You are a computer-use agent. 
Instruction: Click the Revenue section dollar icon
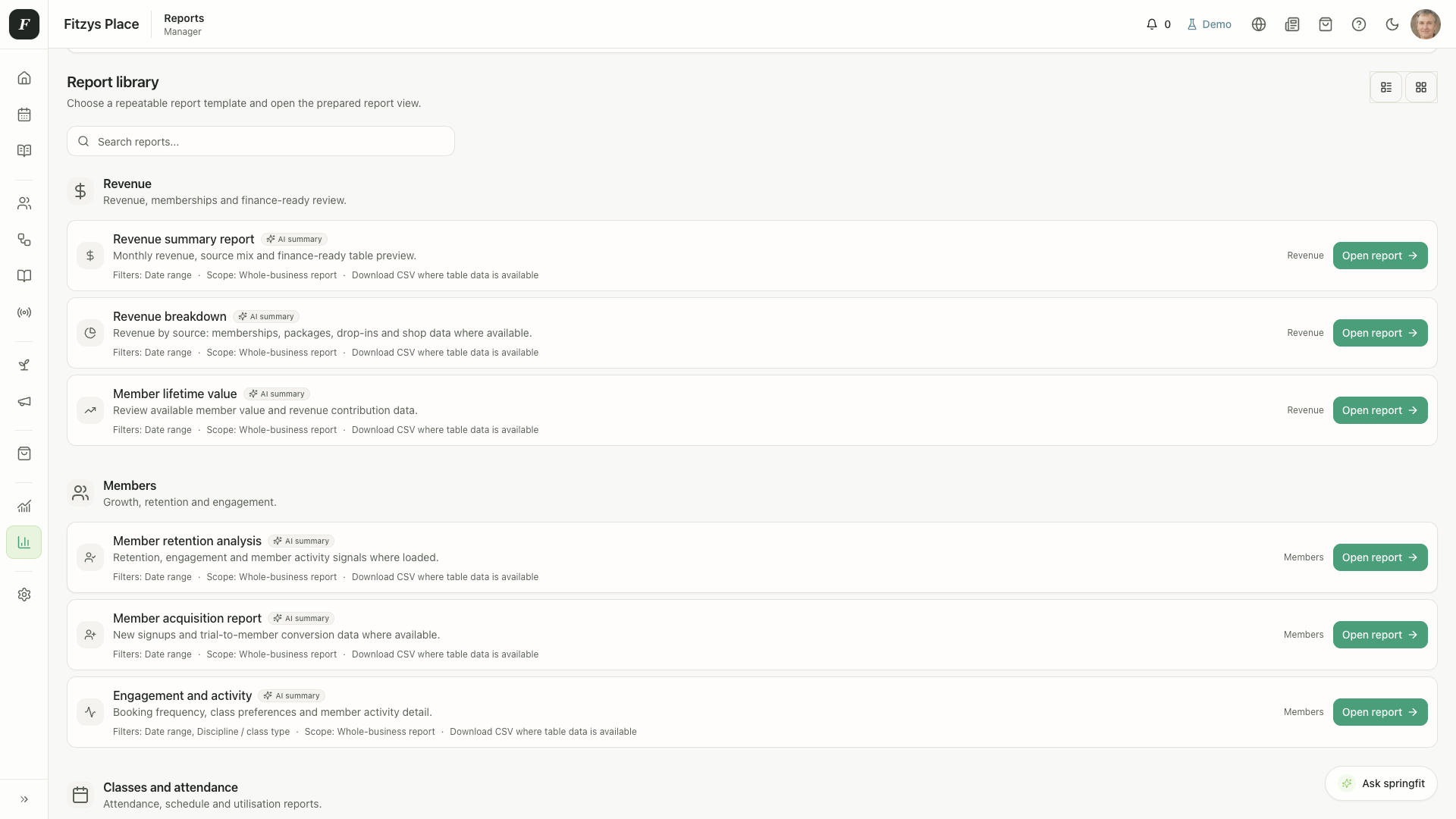click(x=80, y=191)
